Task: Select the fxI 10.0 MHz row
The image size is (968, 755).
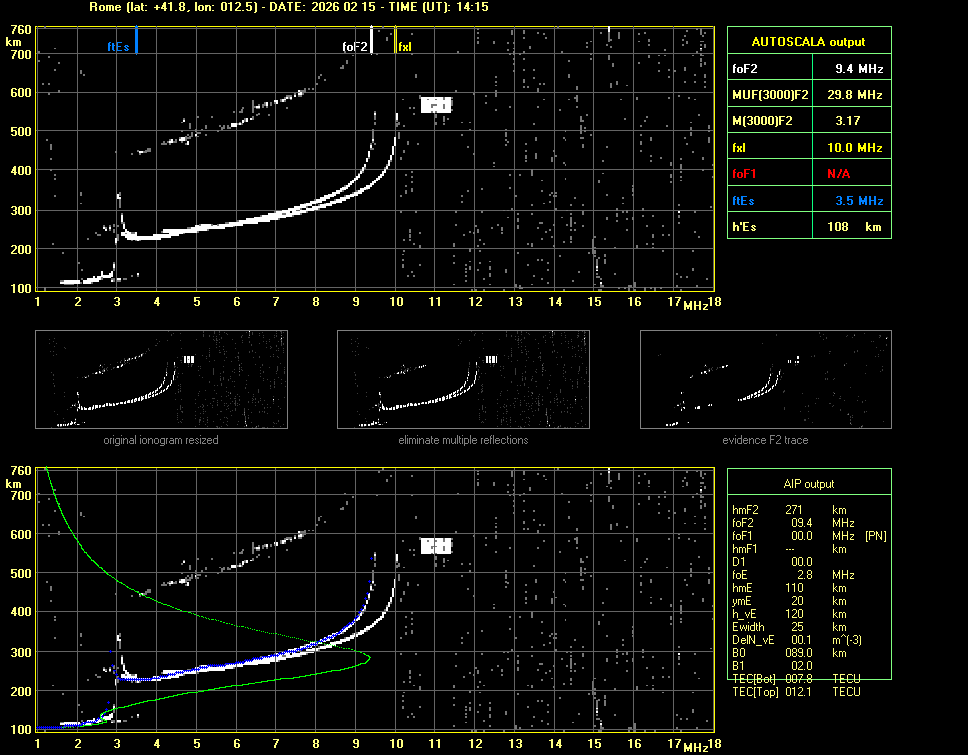Action: pyautogui.click(x=807, y=148)
